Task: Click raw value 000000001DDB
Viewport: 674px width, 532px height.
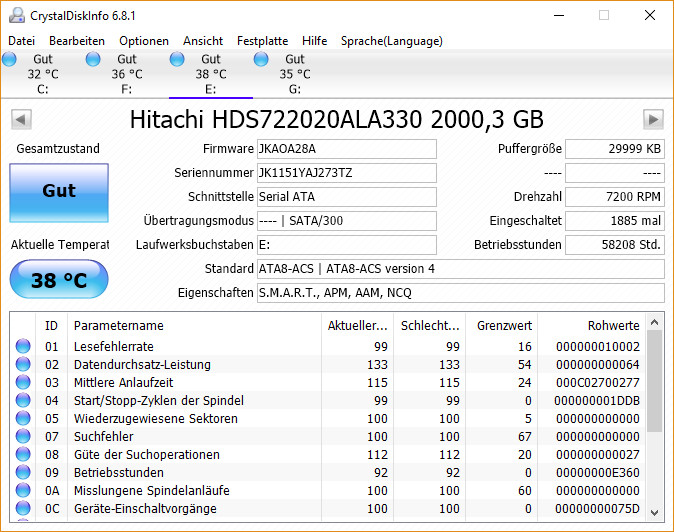Action: pos(597,401)
